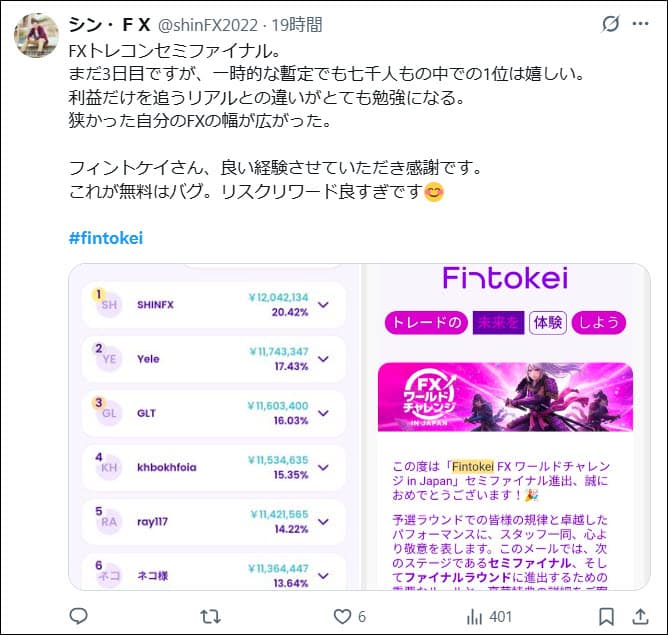Screen dimensions: 668x635
Task: Open the three-dot more menu
Action: 640,24
